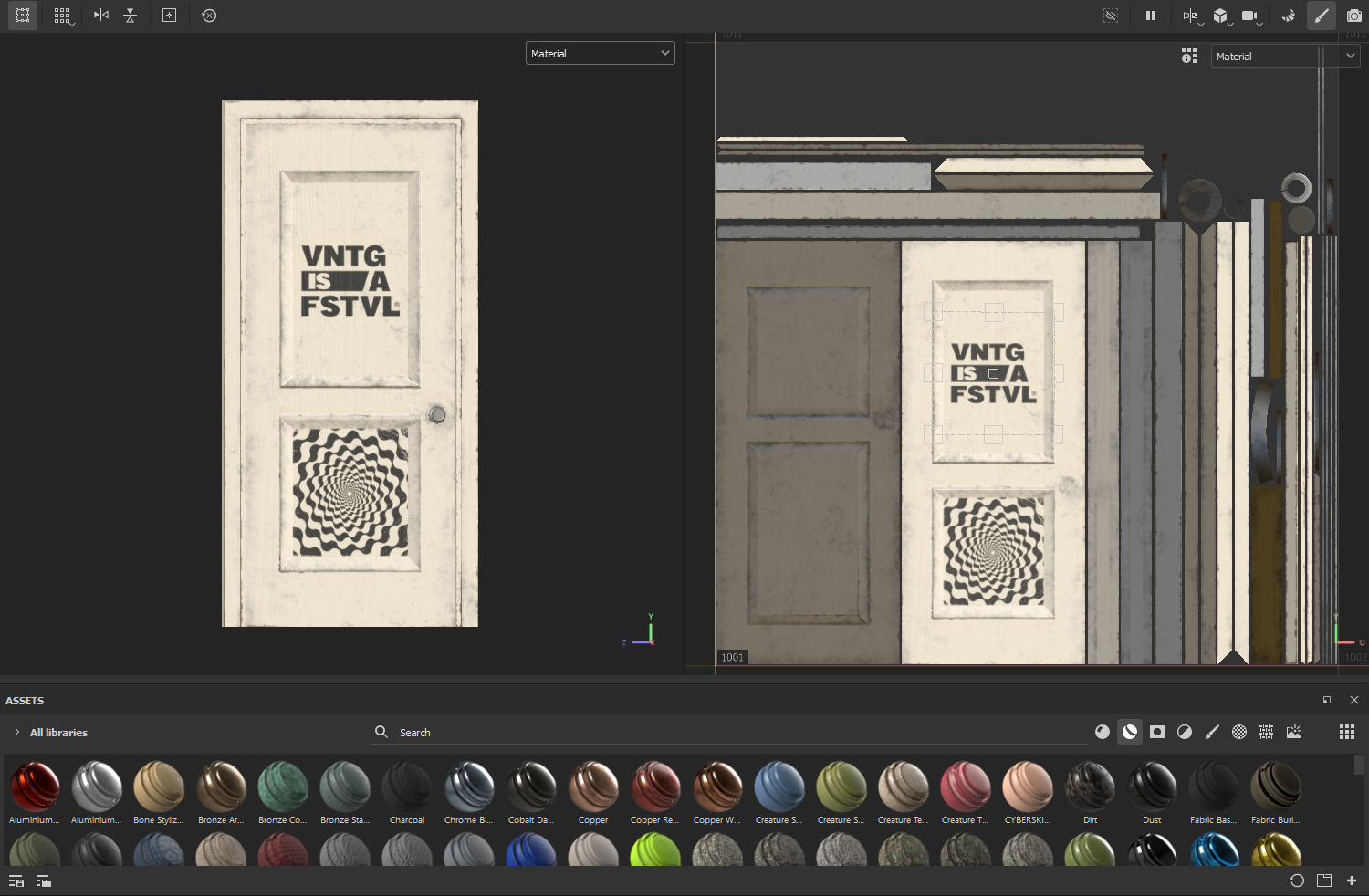Toggle the filters half-circle filter icon
1369x896 pixels.
[1185, 732]
